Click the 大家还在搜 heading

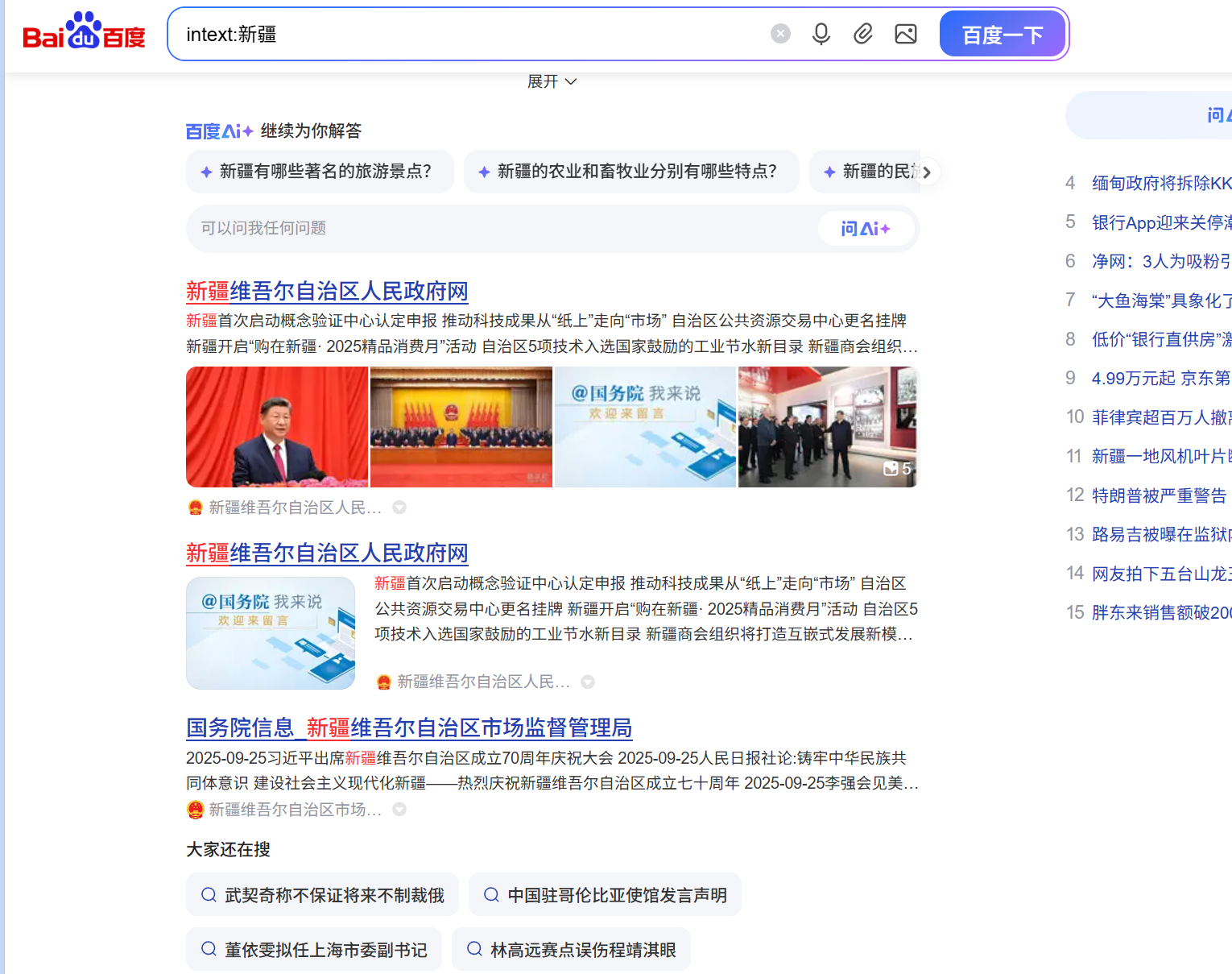[x=228, y=849]
